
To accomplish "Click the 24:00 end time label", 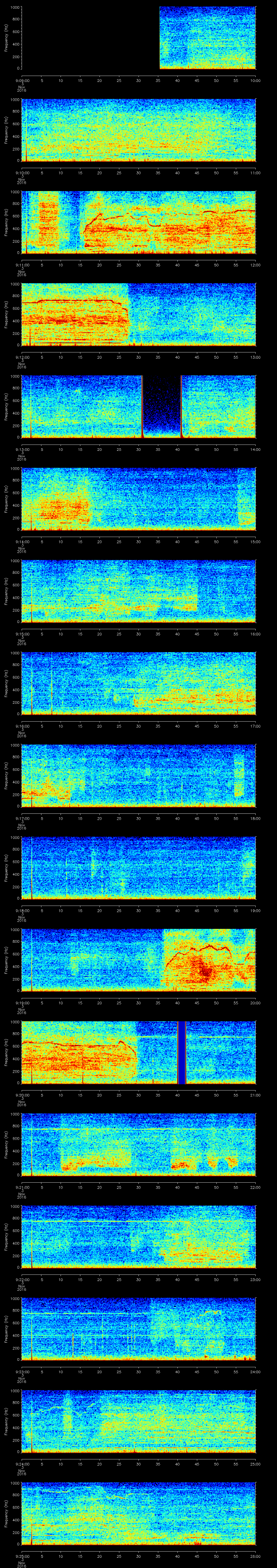I will (x=255, y=1372).
